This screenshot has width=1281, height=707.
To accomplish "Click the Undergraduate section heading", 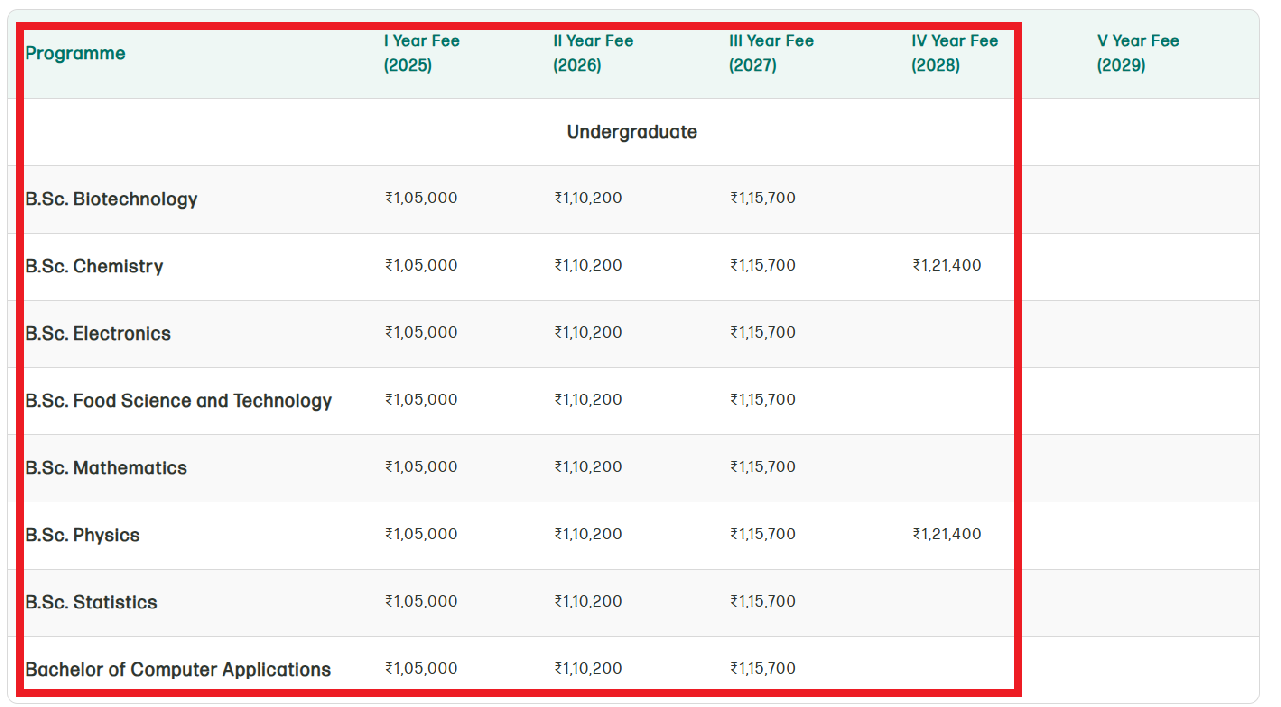I will click(x=634, y=131).
